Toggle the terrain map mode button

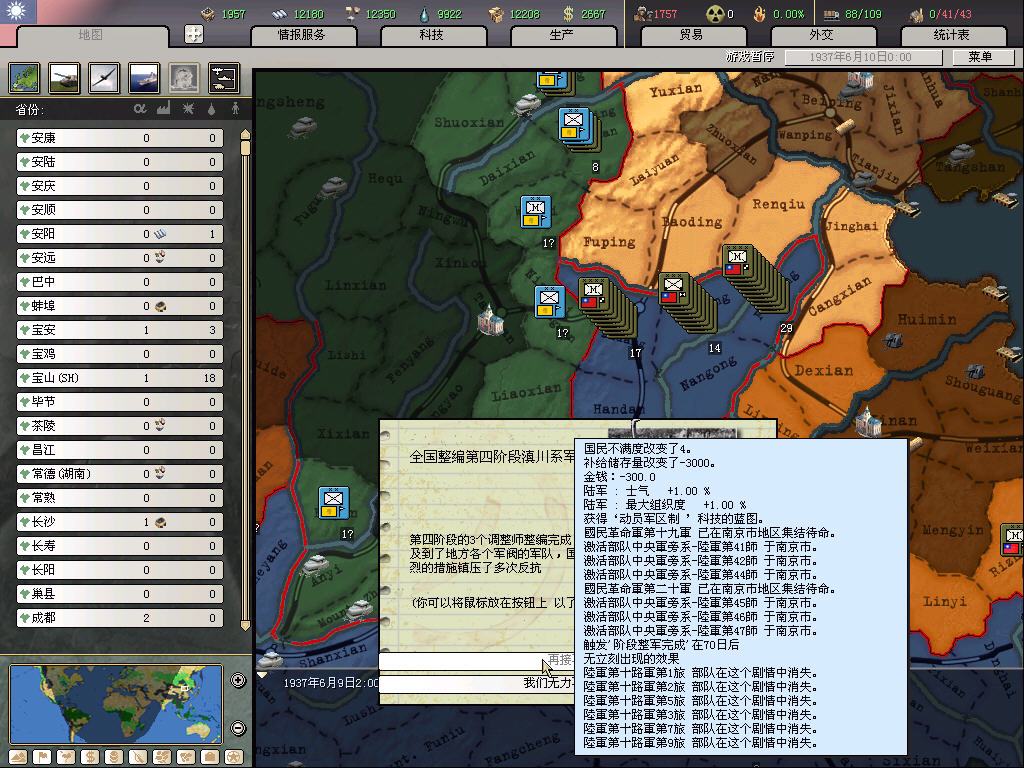click(17, 757)
